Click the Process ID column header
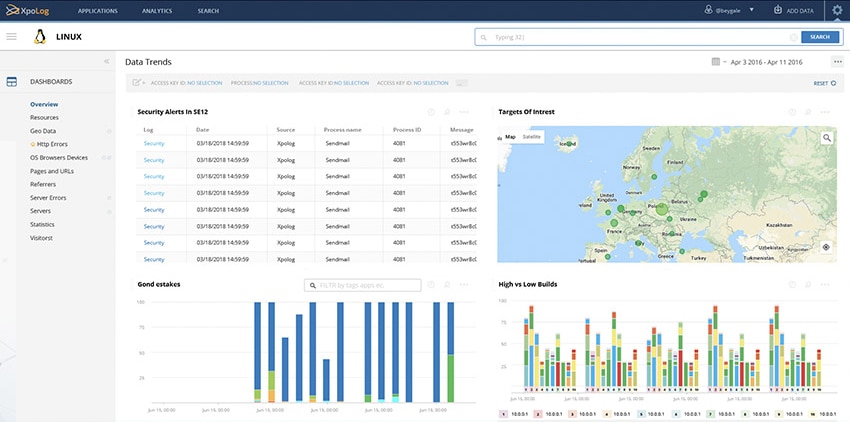 tap(407, 130)
